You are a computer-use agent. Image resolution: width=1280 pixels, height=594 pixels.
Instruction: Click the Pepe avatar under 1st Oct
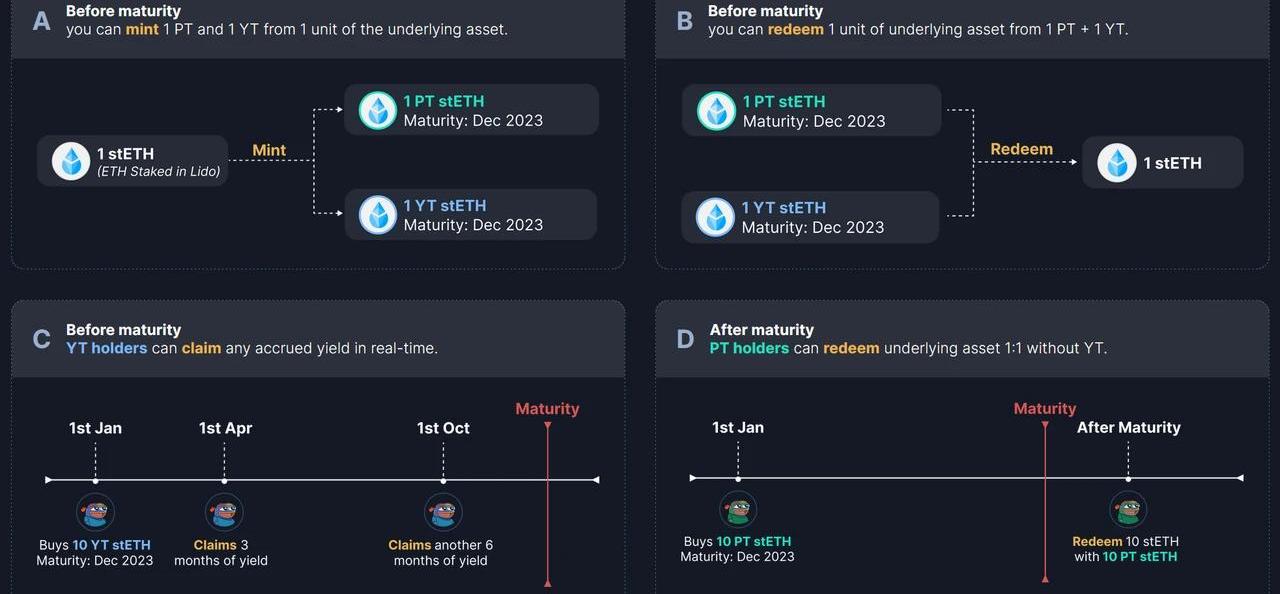443,513
